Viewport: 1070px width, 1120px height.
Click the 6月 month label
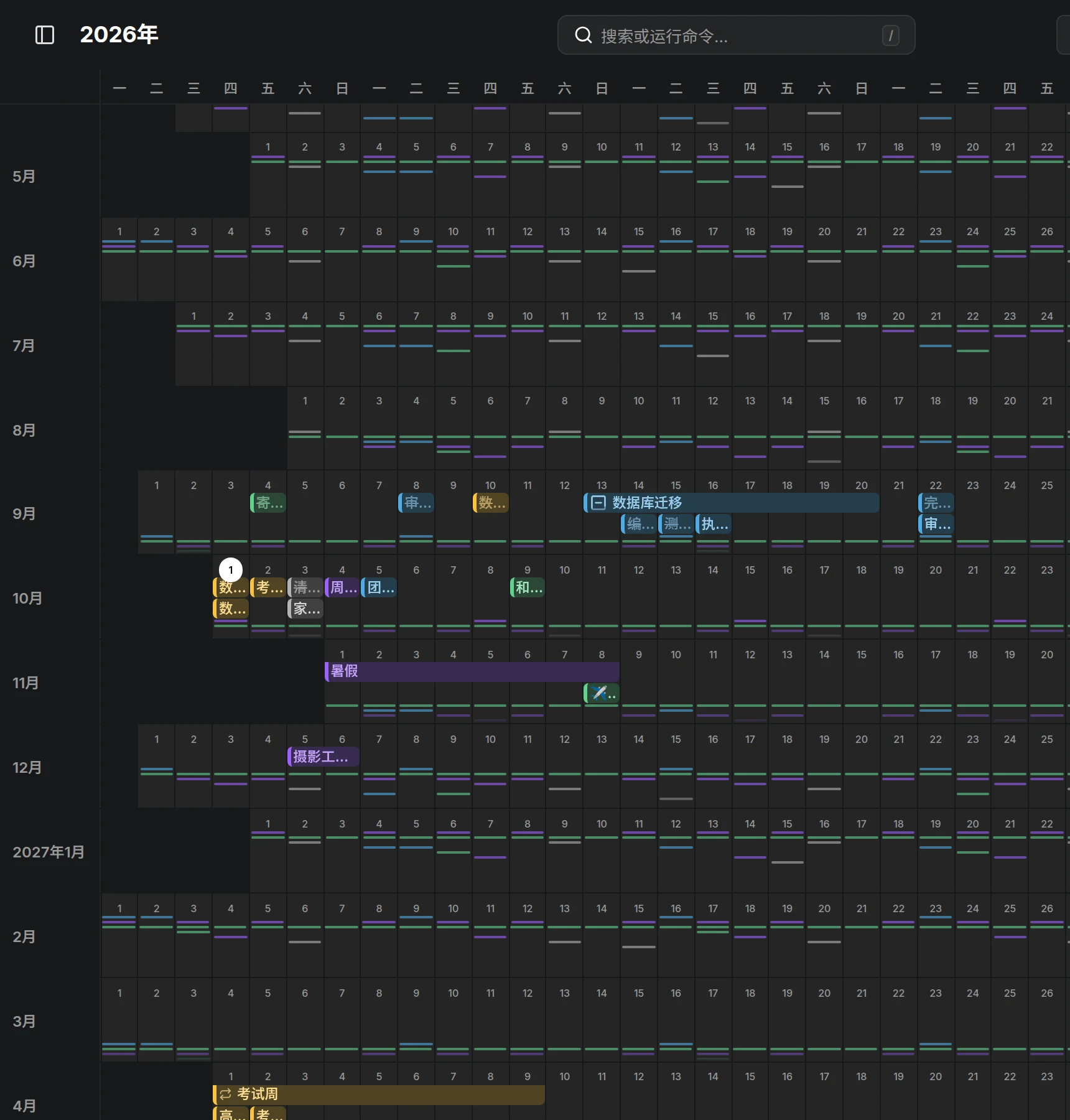24,261
